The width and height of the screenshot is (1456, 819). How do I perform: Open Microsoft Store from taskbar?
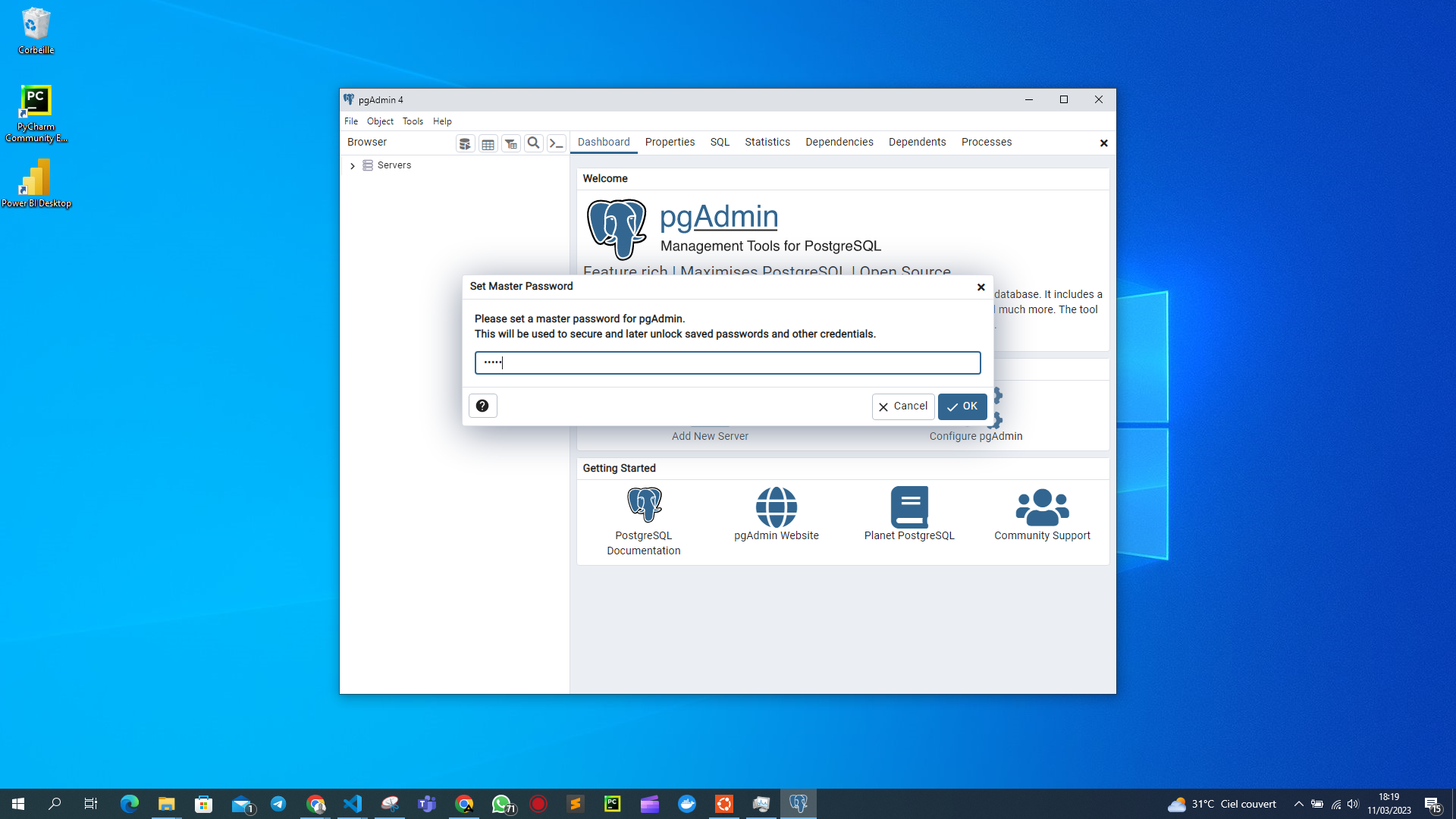click(x=203, y=804)
